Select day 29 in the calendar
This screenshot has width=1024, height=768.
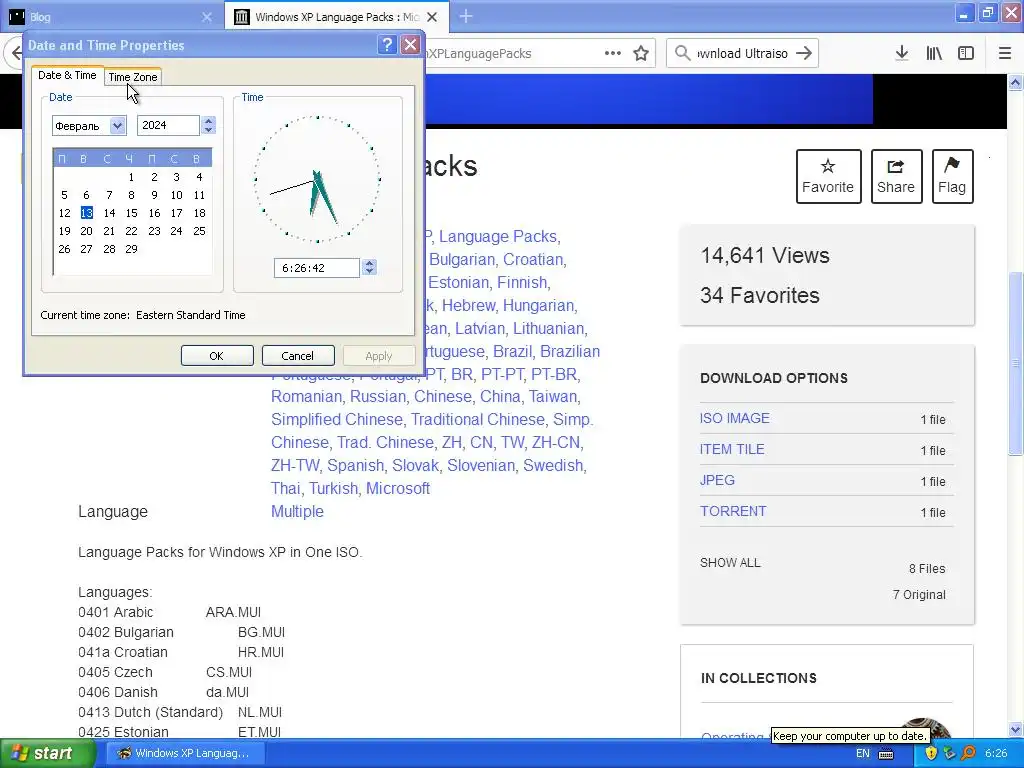point(131,249)
